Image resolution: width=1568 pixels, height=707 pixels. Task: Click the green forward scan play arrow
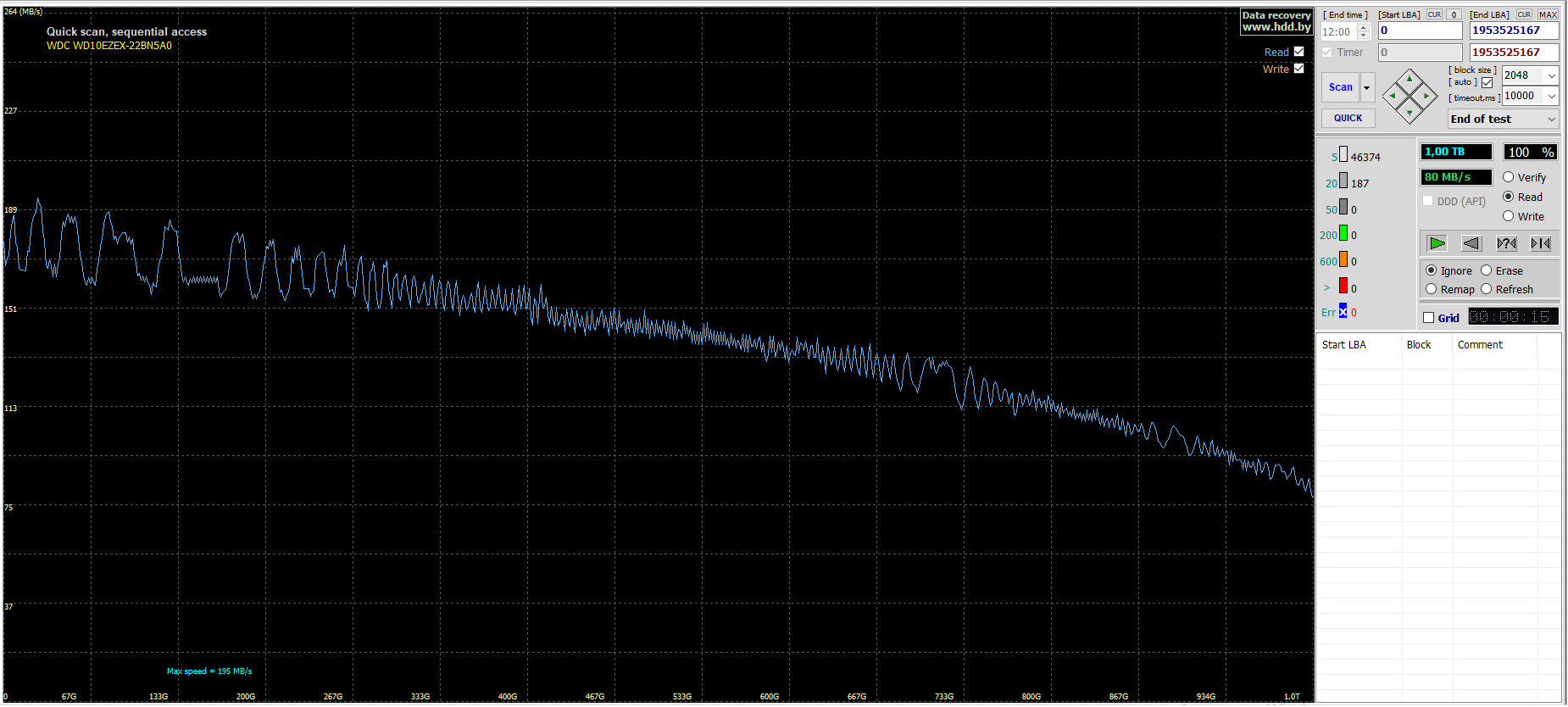click(1437, 243)
